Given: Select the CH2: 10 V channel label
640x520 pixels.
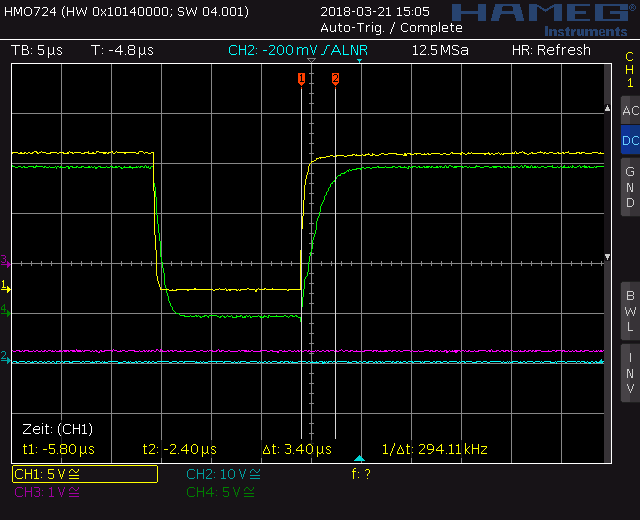Looking at the screenshot, I should pyautogui.click(x=223, y=474).
